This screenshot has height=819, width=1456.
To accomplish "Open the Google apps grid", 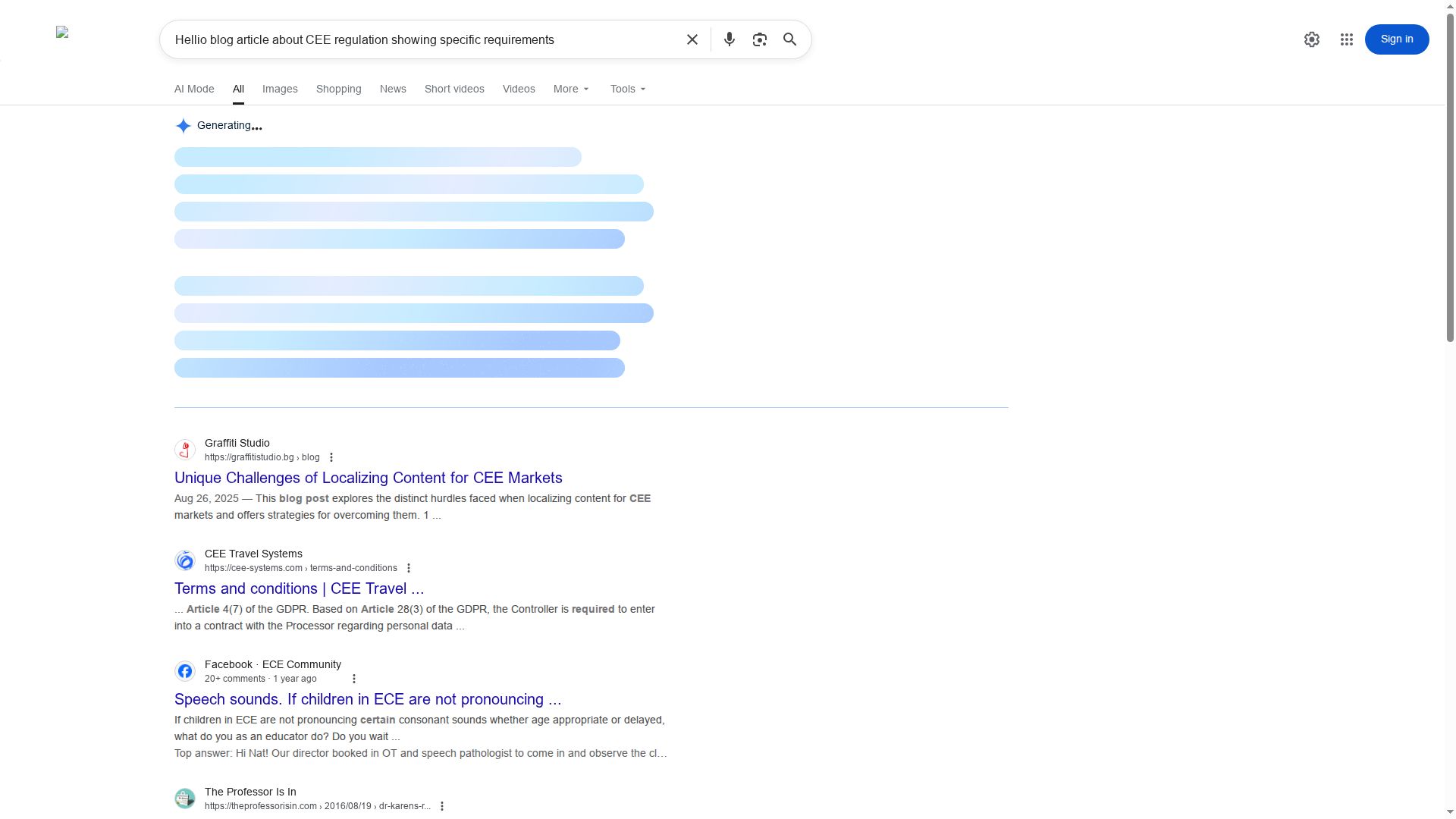I will pos(1347,39).
